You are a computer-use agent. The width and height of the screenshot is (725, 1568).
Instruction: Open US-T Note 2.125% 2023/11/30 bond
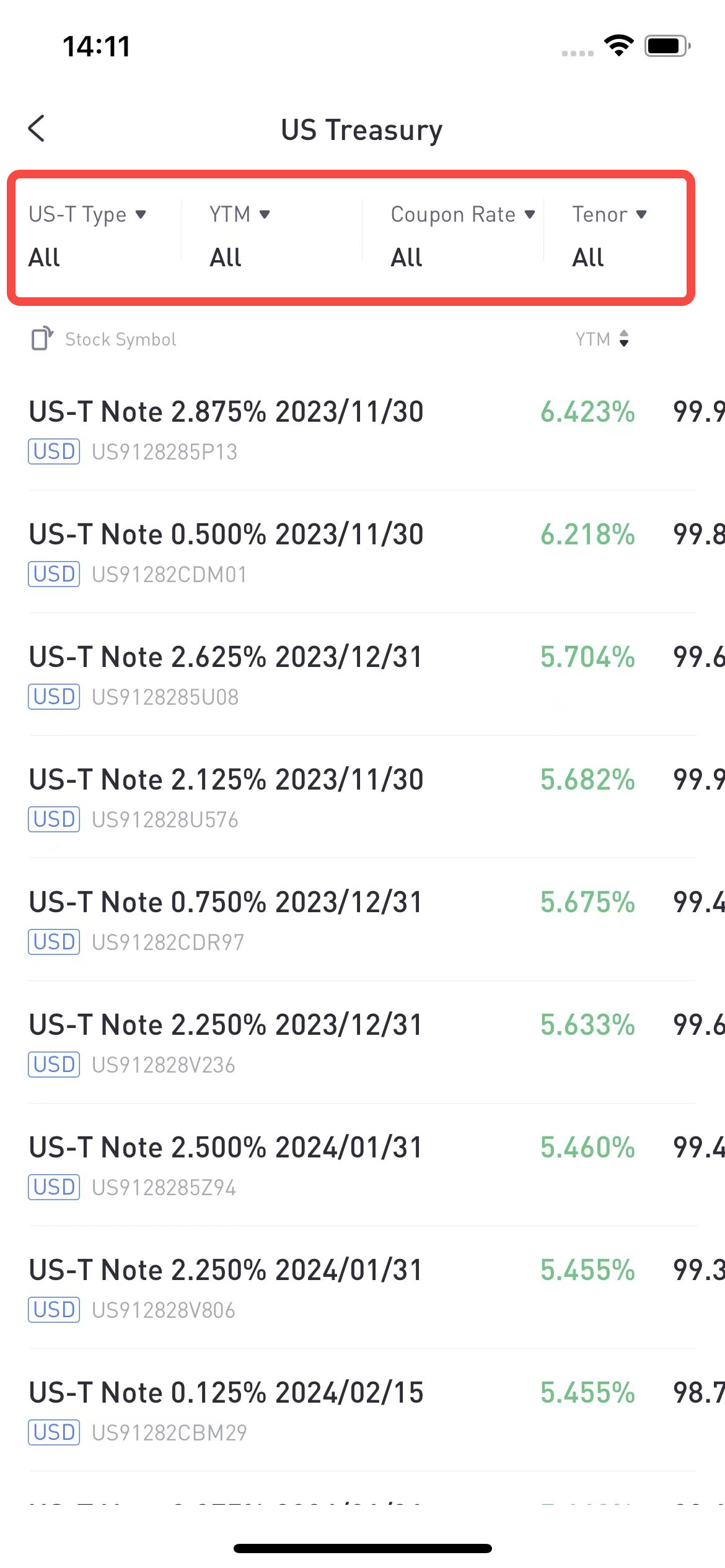click(362, 798)
